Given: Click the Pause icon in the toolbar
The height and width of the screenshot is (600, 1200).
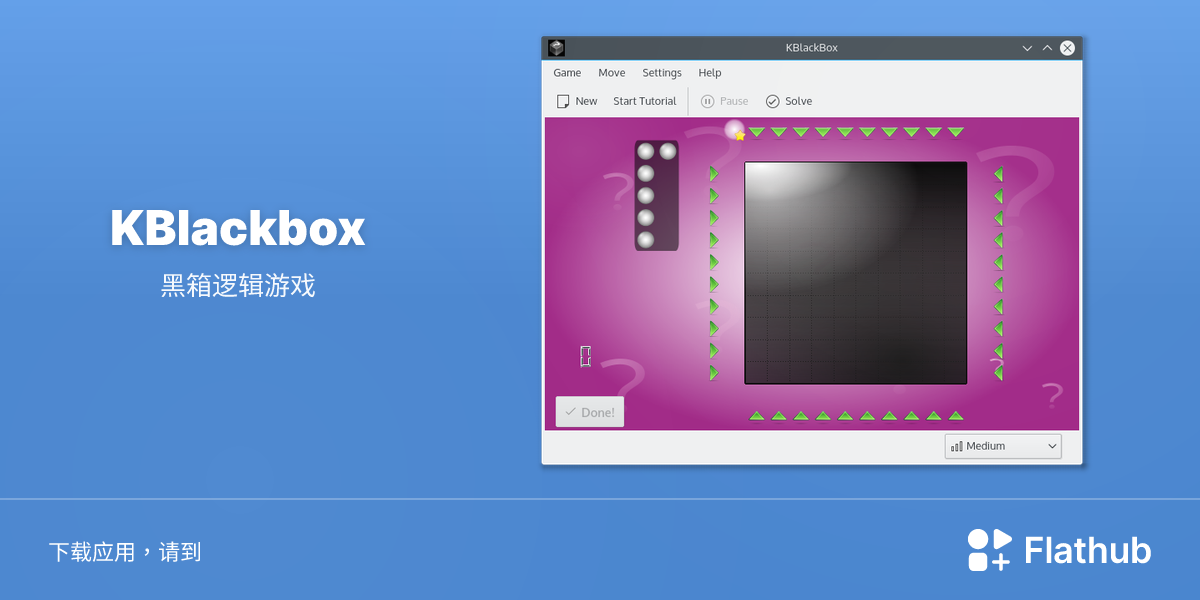Looking at the screenshot, I should pyautogui.click(x=707, y=101).
